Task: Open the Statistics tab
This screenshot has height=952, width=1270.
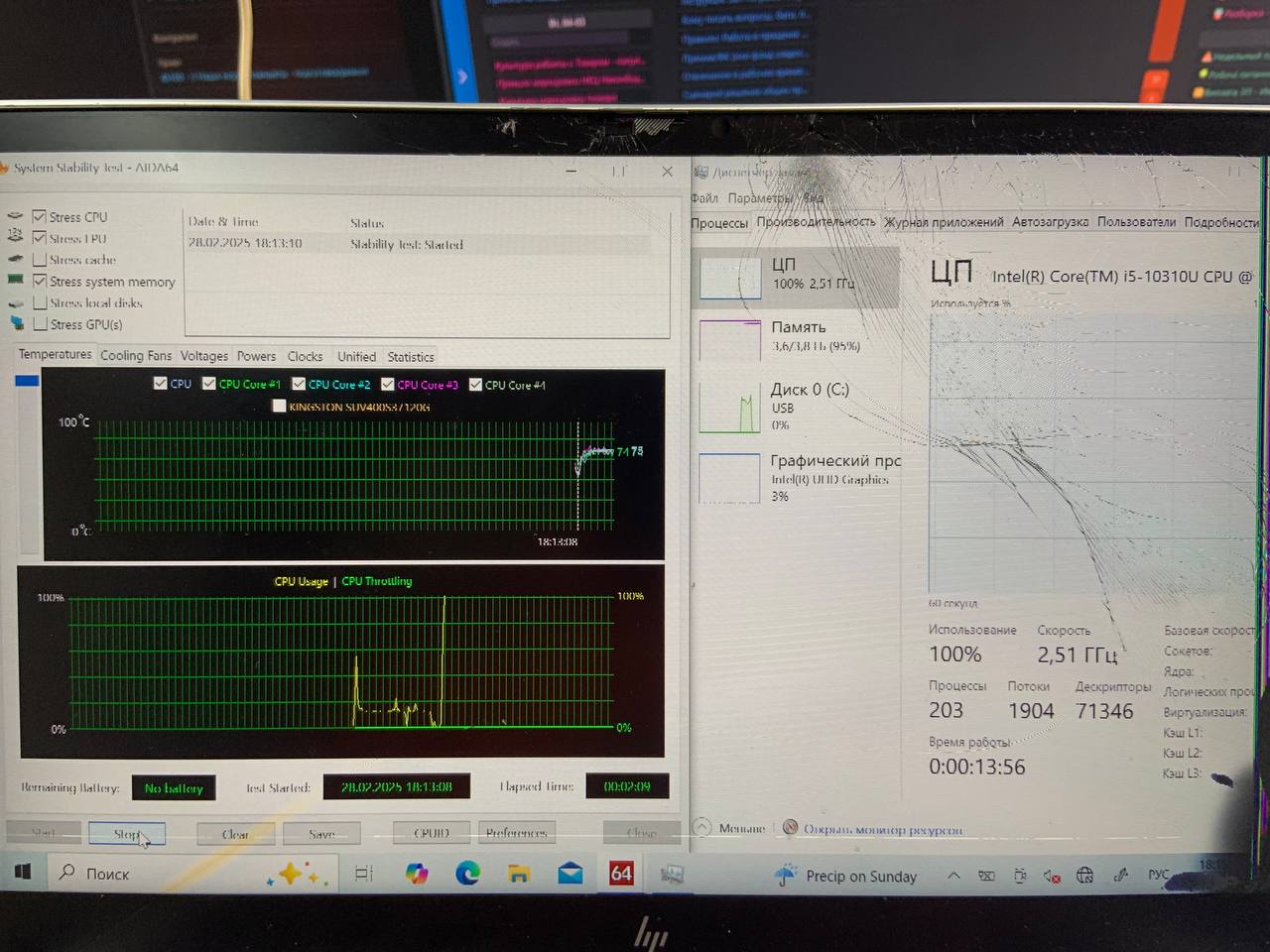Action: 411,356
